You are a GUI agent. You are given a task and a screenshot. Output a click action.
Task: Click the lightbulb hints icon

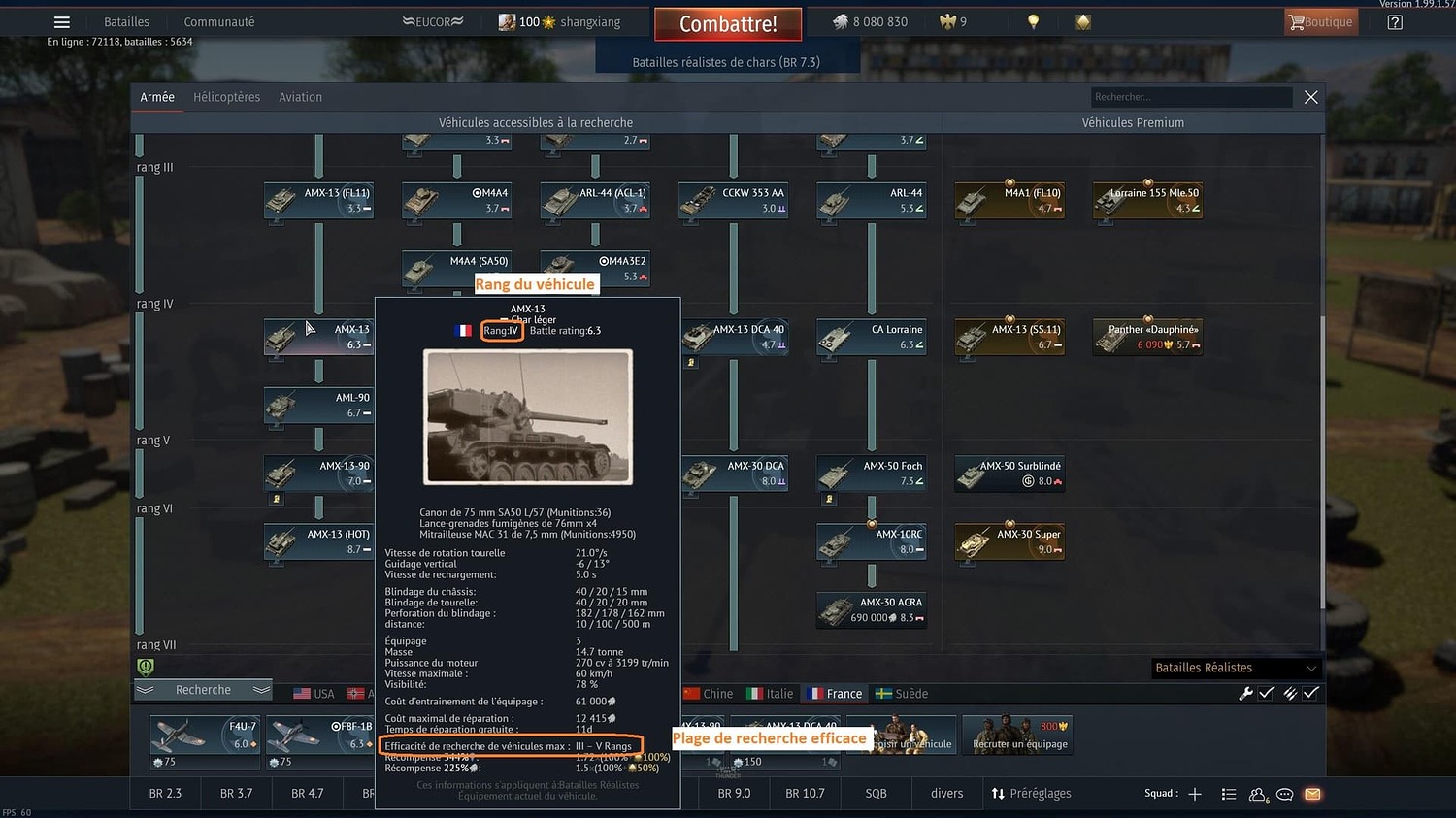click(1032, 20)
